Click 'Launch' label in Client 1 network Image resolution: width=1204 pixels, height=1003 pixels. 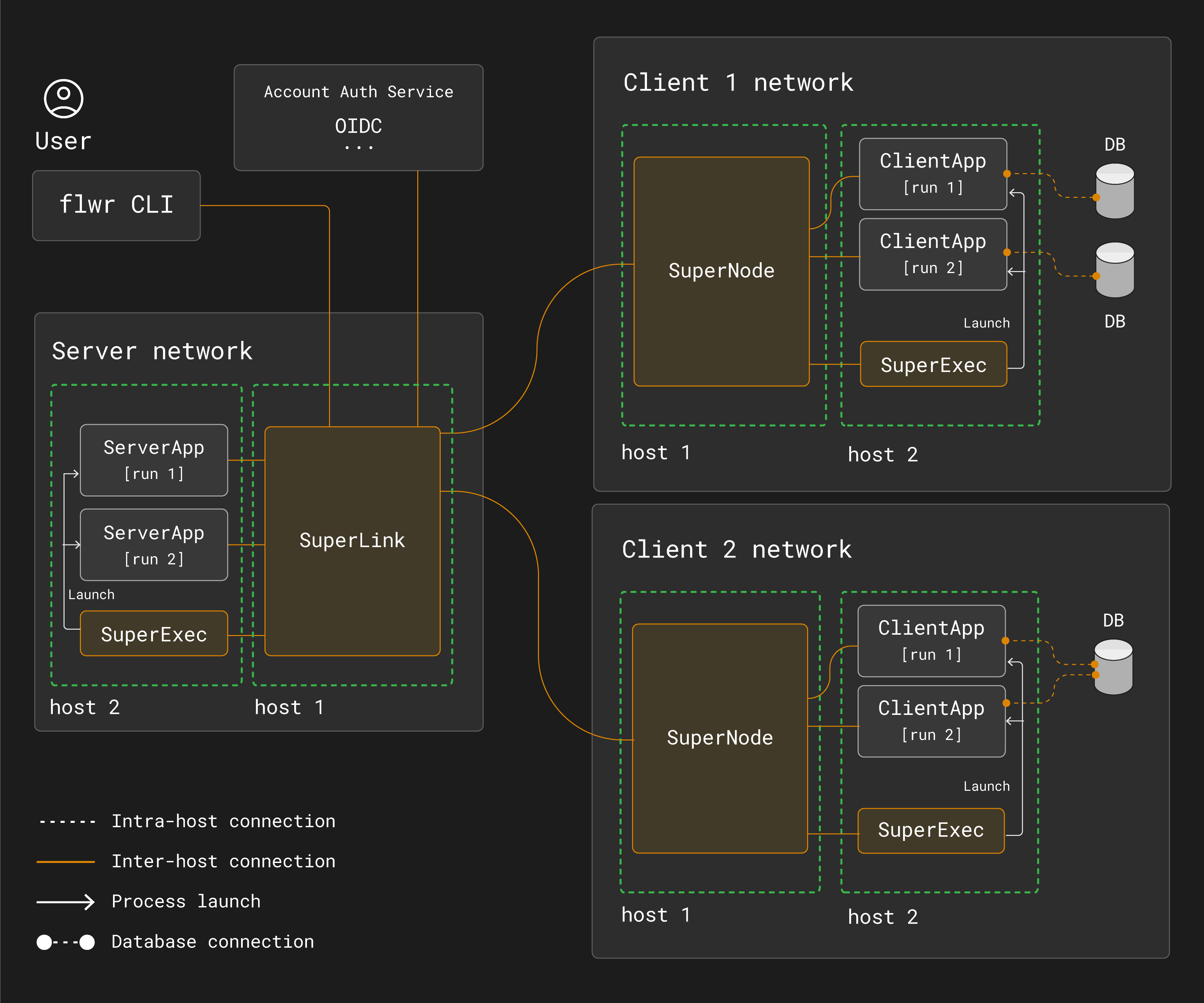coord(986,323)
